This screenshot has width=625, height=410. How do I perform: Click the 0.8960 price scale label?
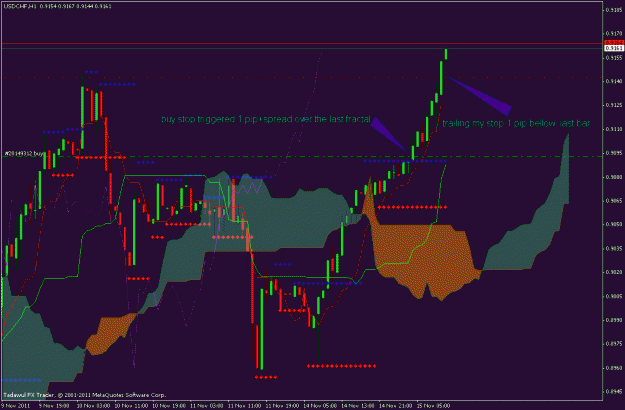click(614, 368)
